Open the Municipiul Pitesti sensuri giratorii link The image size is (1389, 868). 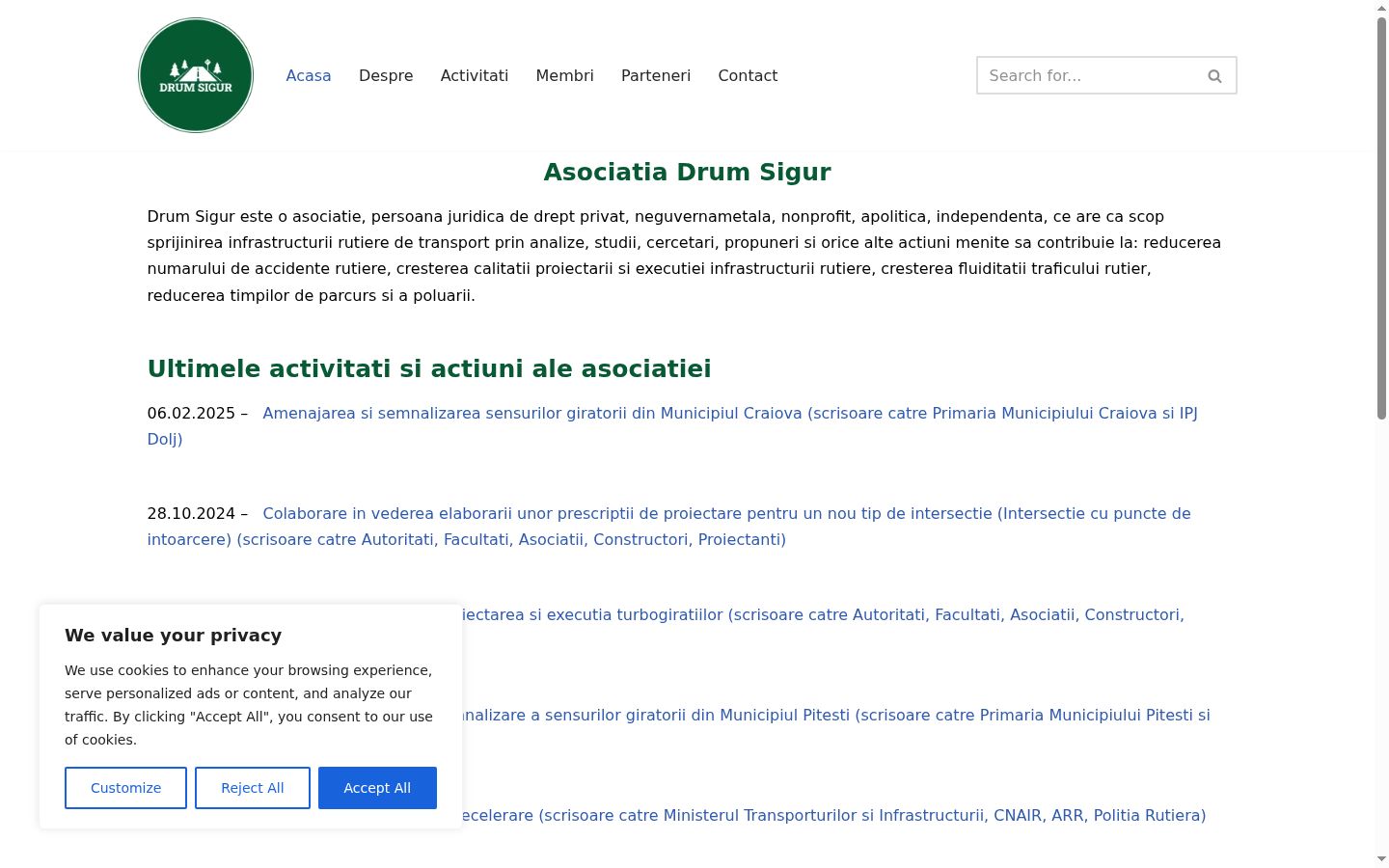(836, 715)
